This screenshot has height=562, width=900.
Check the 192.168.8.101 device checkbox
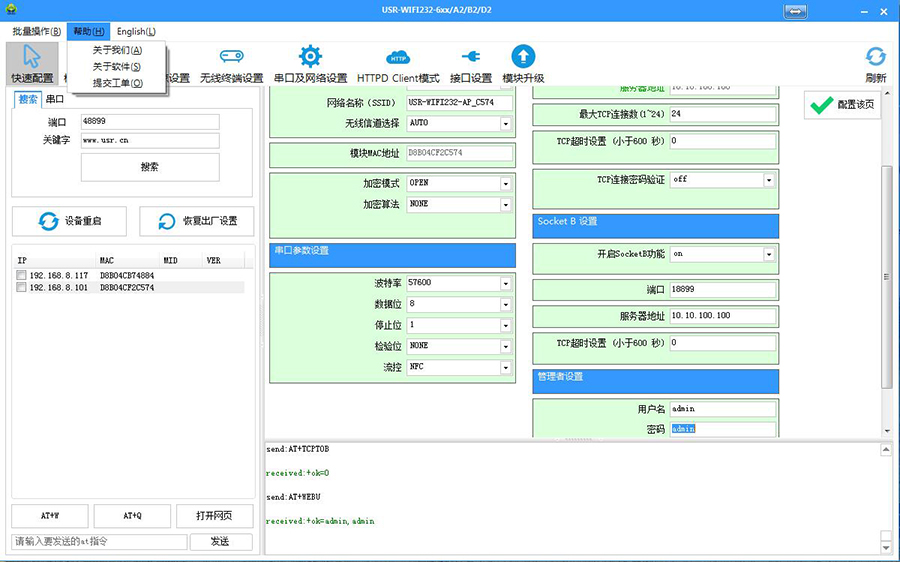coord(22,288)
